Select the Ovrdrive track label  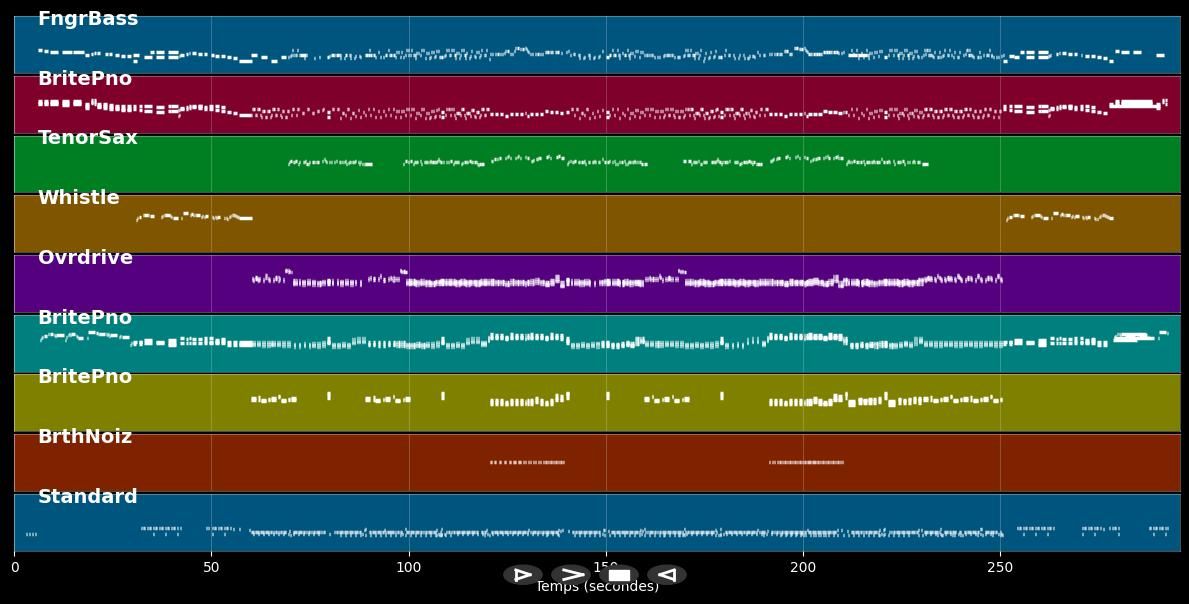click(85, 258)
